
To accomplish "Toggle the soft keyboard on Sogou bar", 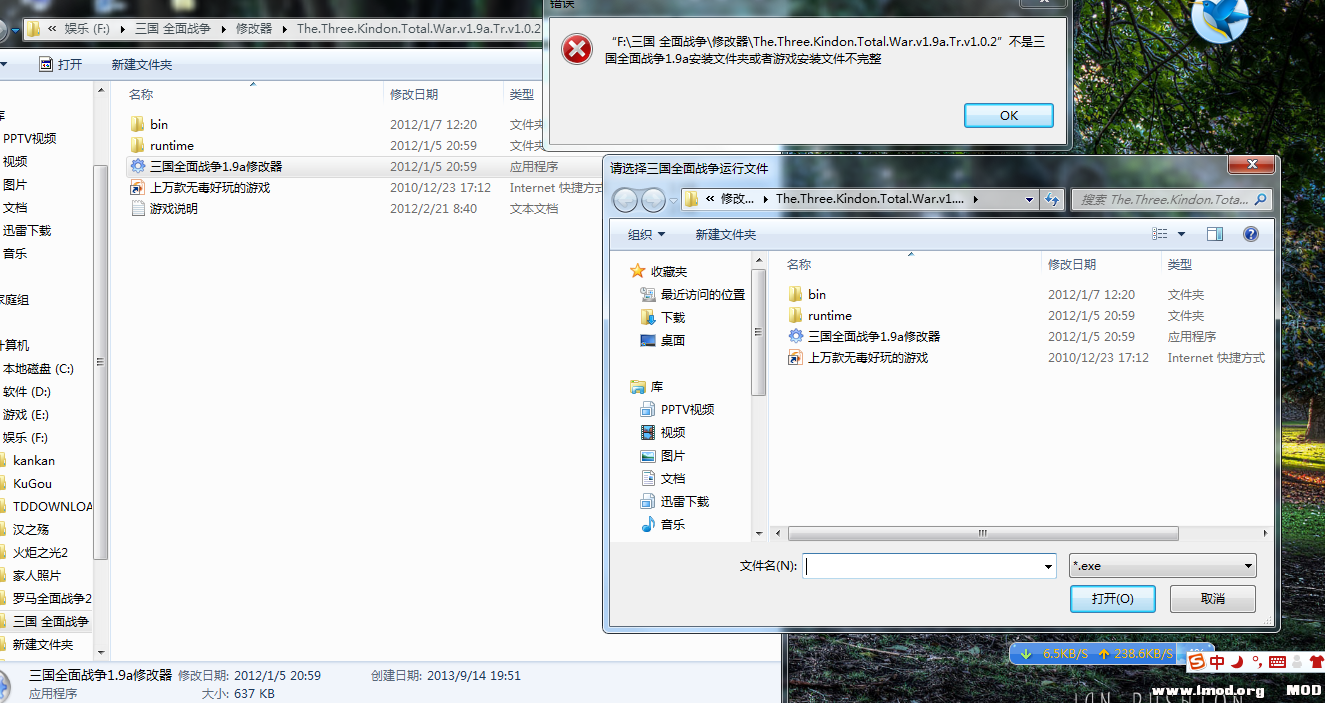I will (x=1277, y=662).
